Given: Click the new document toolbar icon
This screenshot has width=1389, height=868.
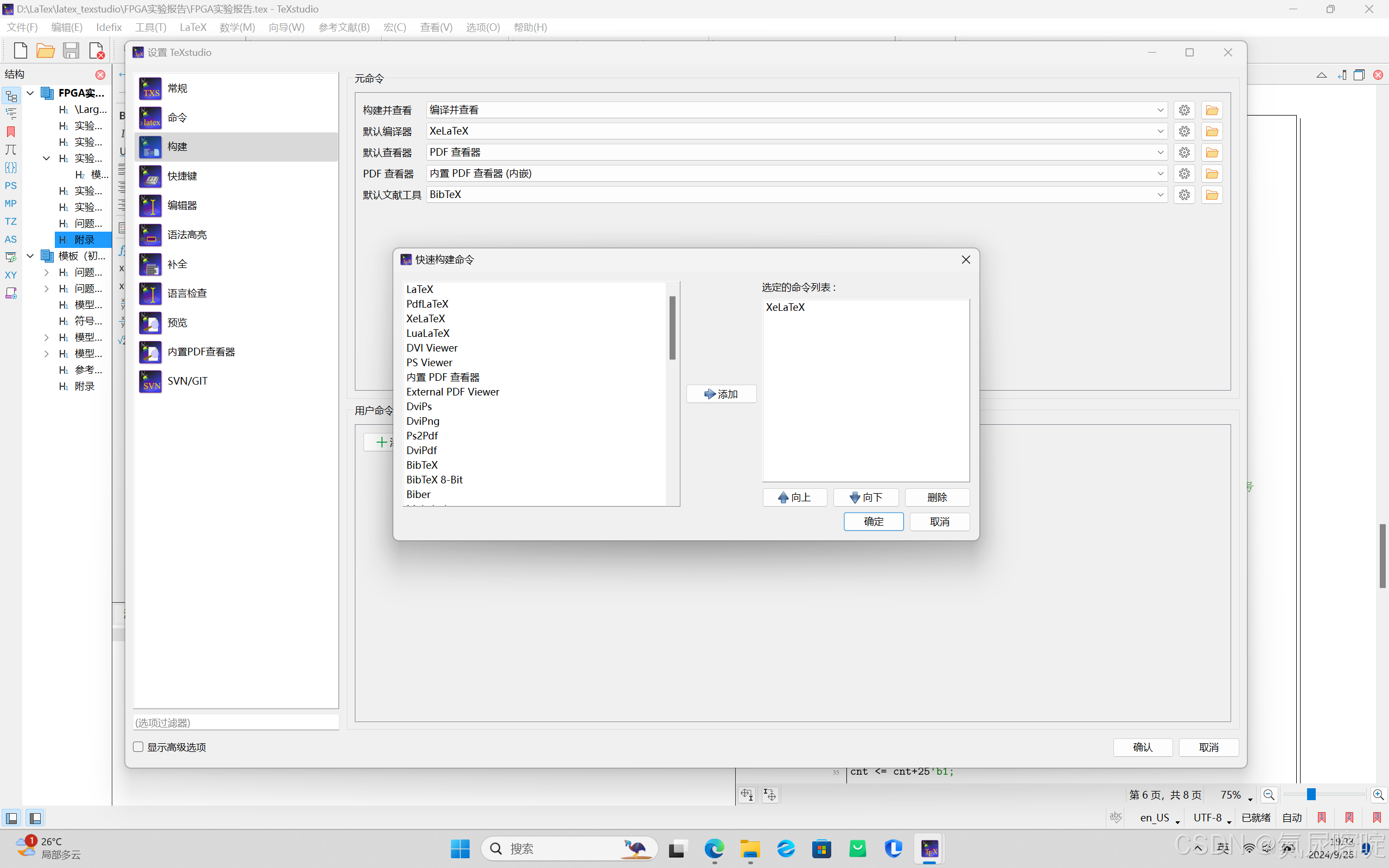Looking at the screenshot, I should click(x=20, y=51).
